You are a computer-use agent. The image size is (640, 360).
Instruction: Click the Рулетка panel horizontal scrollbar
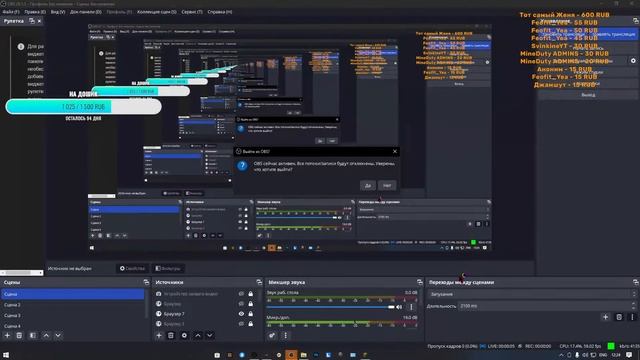click(x=21, y=273)
